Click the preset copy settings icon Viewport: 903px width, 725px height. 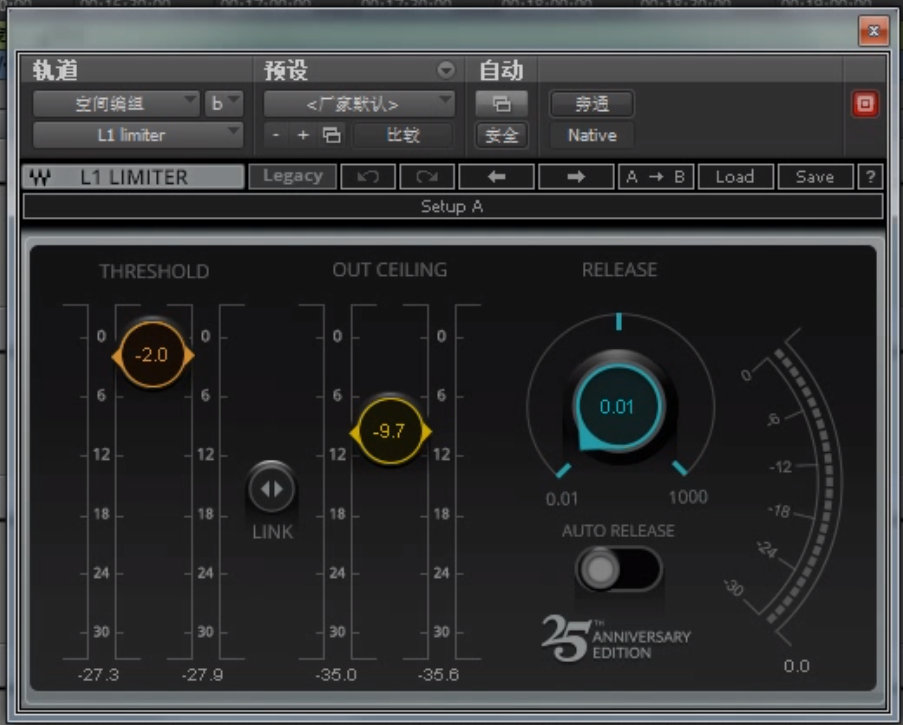tap(332, 135)
